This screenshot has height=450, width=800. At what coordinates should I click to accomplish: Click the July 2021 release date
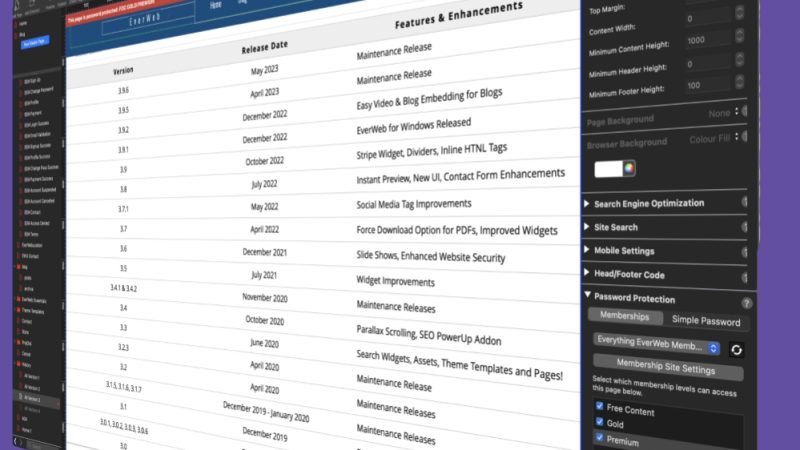(264, 275)
